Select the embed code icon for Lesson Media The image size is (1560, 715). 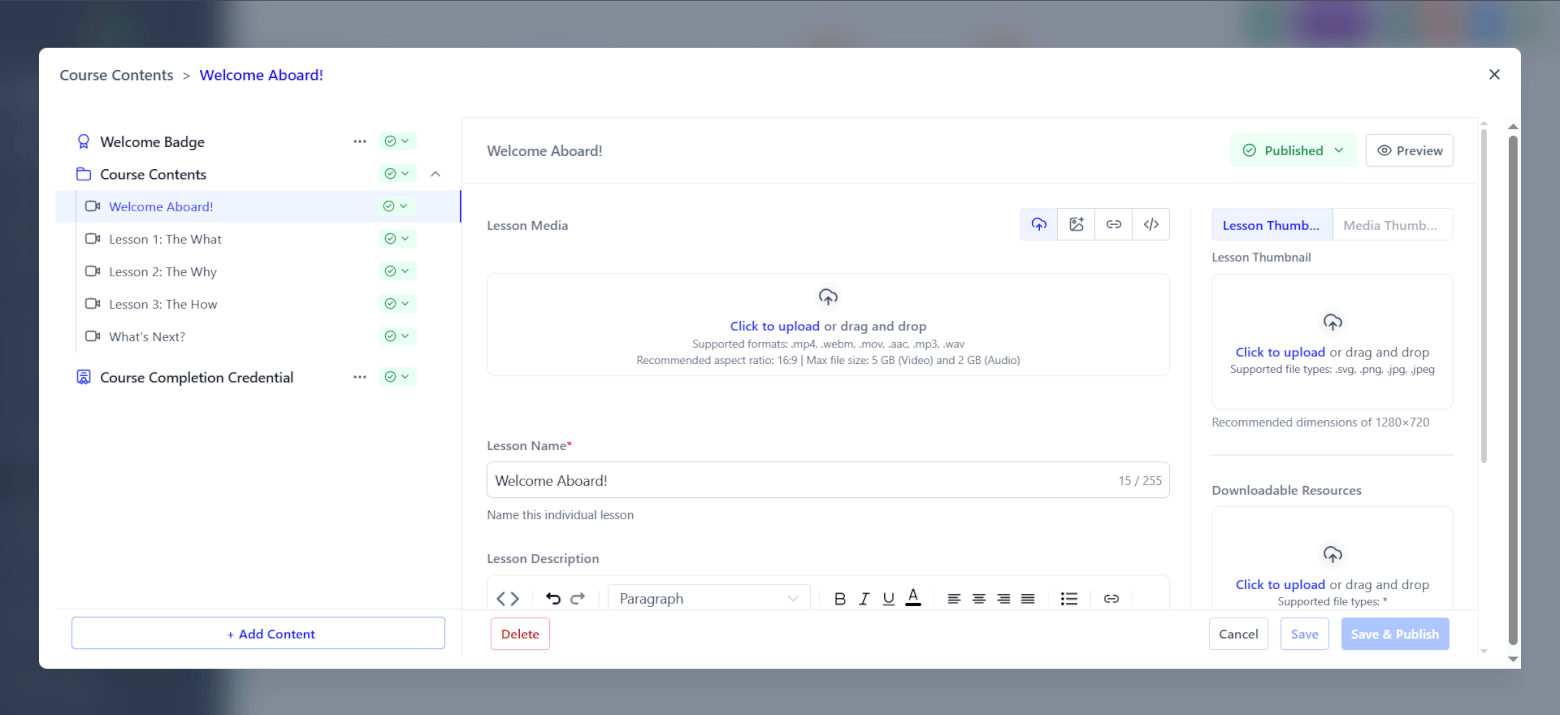point(1151,225)
